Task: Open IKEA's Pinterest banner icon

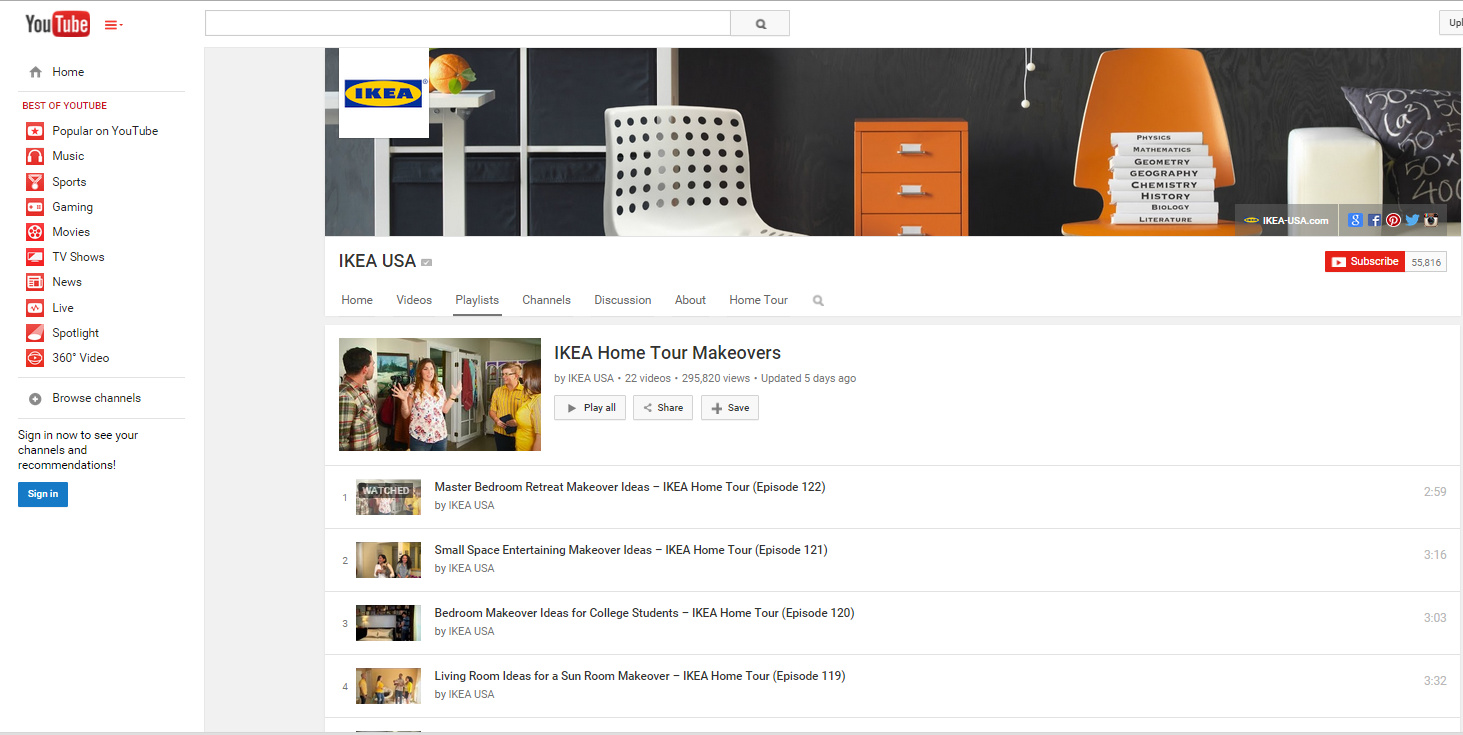Action: click(x=1393, y=221)
